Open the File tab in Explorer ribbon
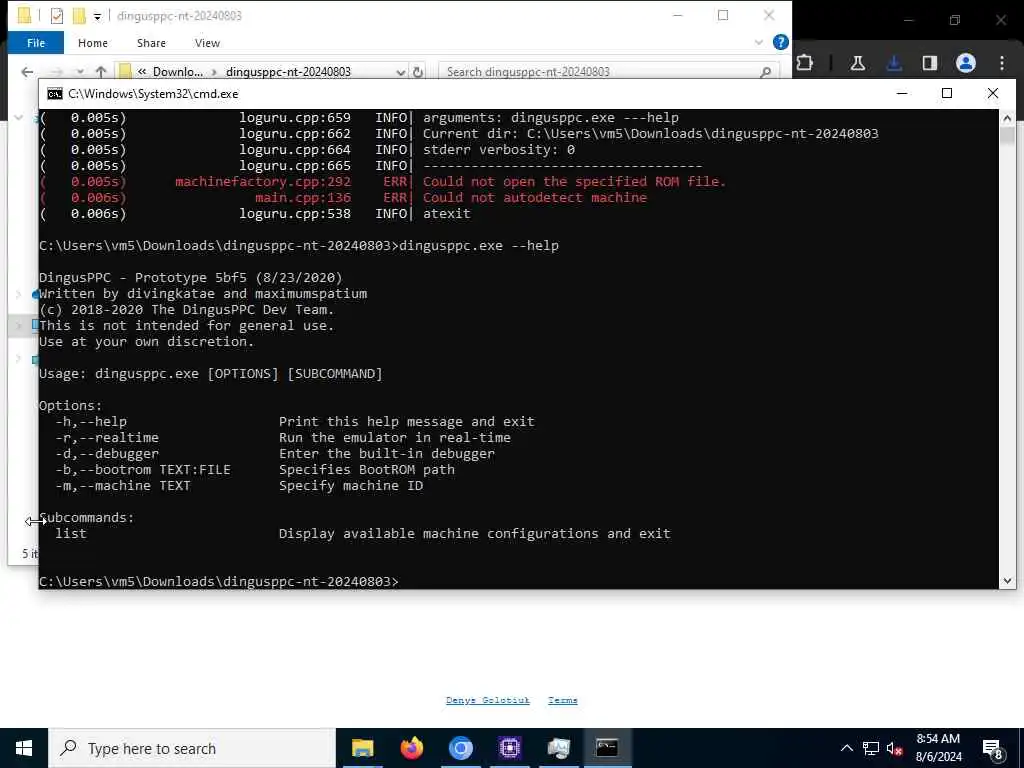The image size is (1024, 768). 36,43
